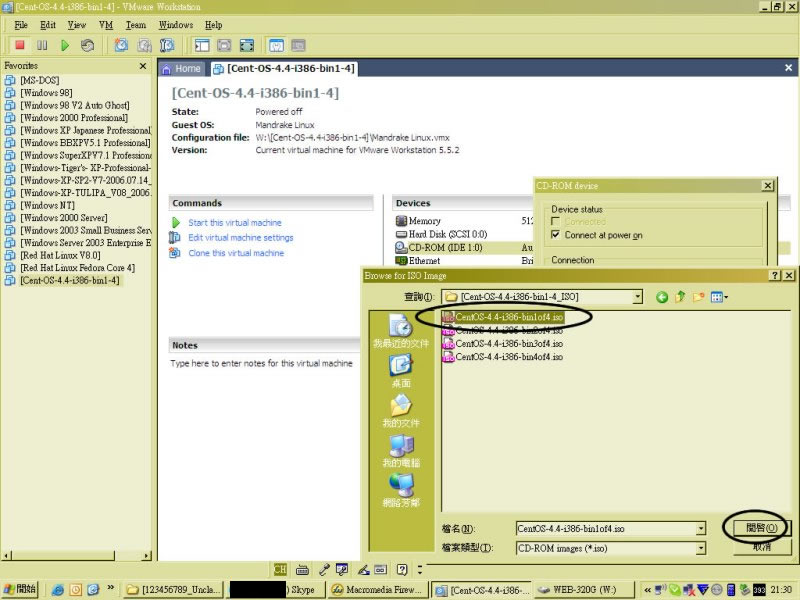The image size is (800, 600).
Task: Open the My Documents place in Browse dialog
Action: coord(401,411)
